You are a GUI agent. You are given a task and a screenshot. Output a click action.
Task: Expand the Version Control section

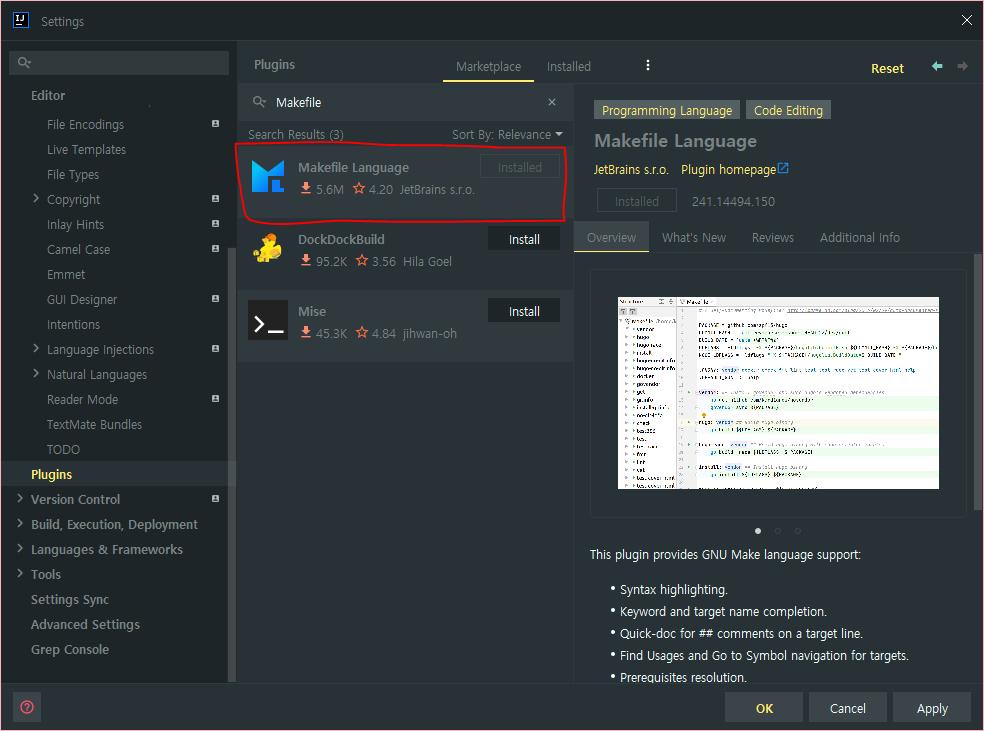point(20,498)
